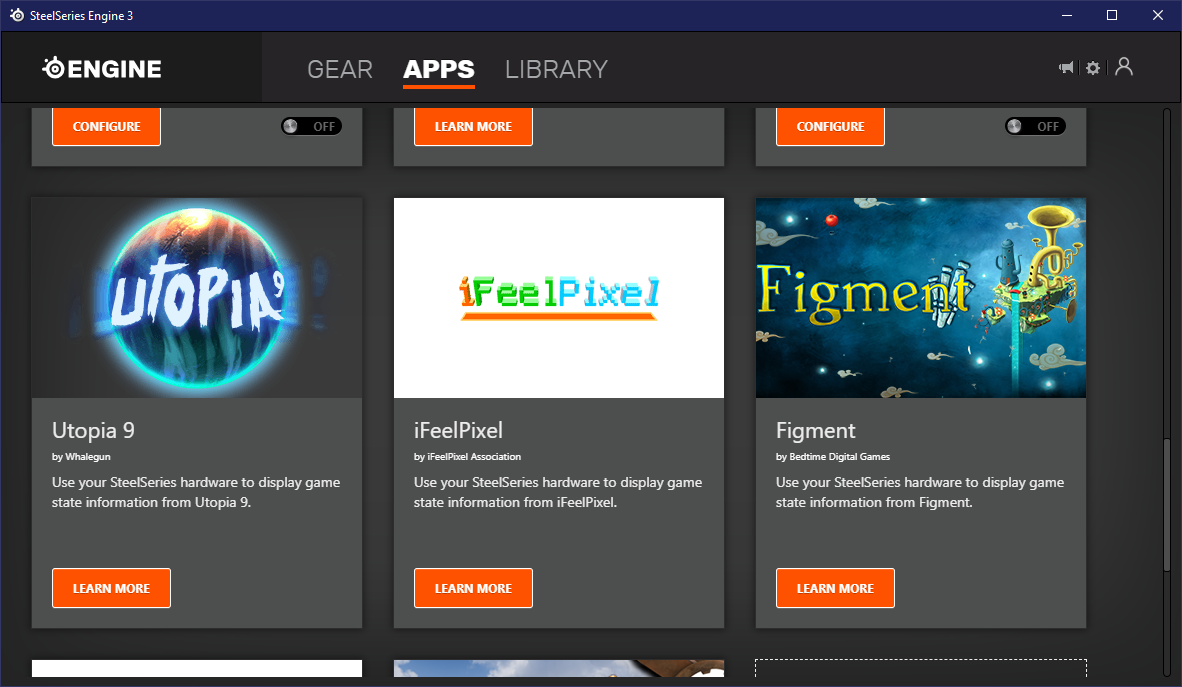The width and height of the screenshot is (1182, 687).
Task: Click the iFeelPixel description text
Action: [x=558, y=492]
